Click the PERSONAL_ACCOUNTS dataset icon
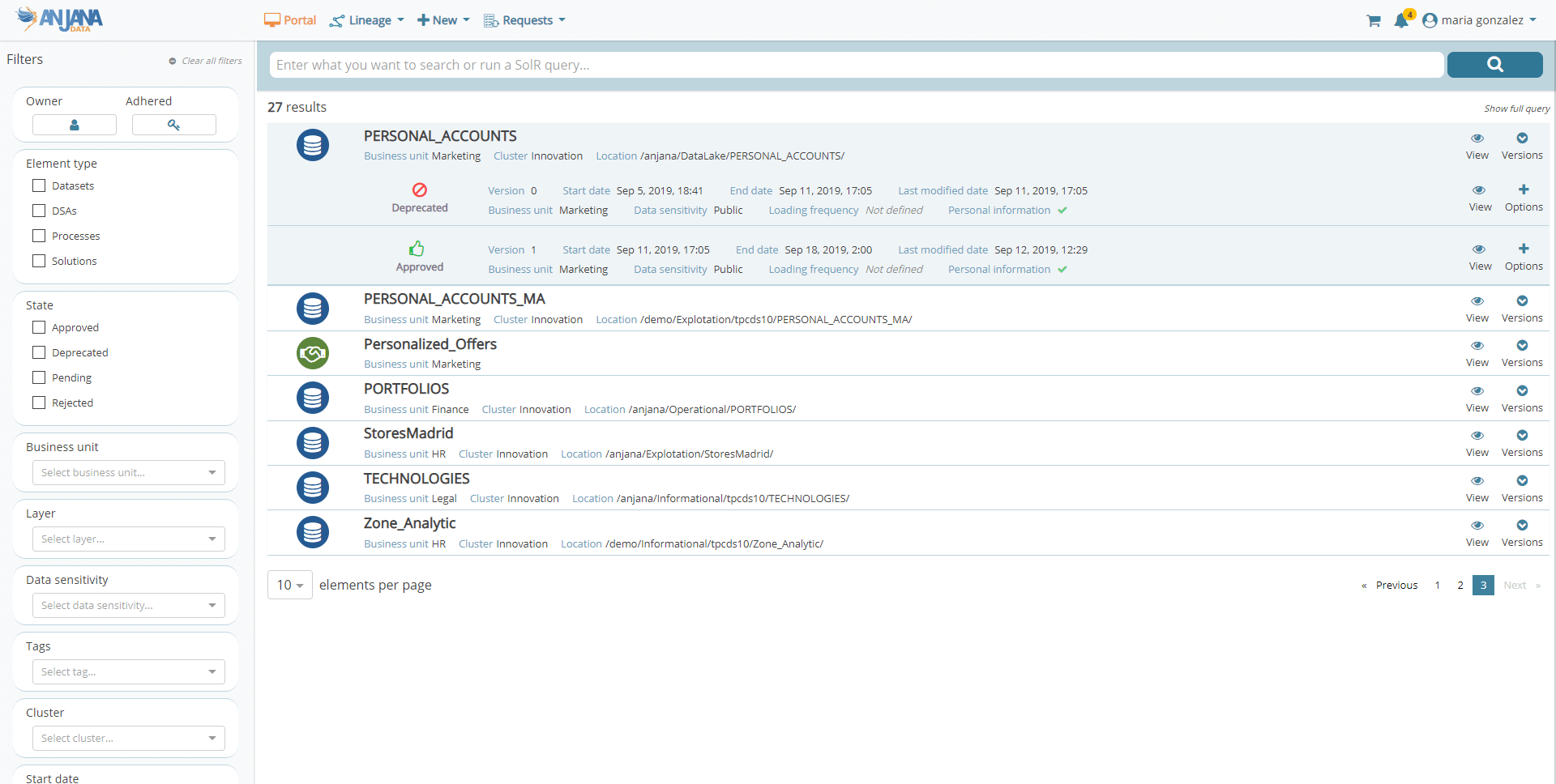1556x784 pixels. 313,146
